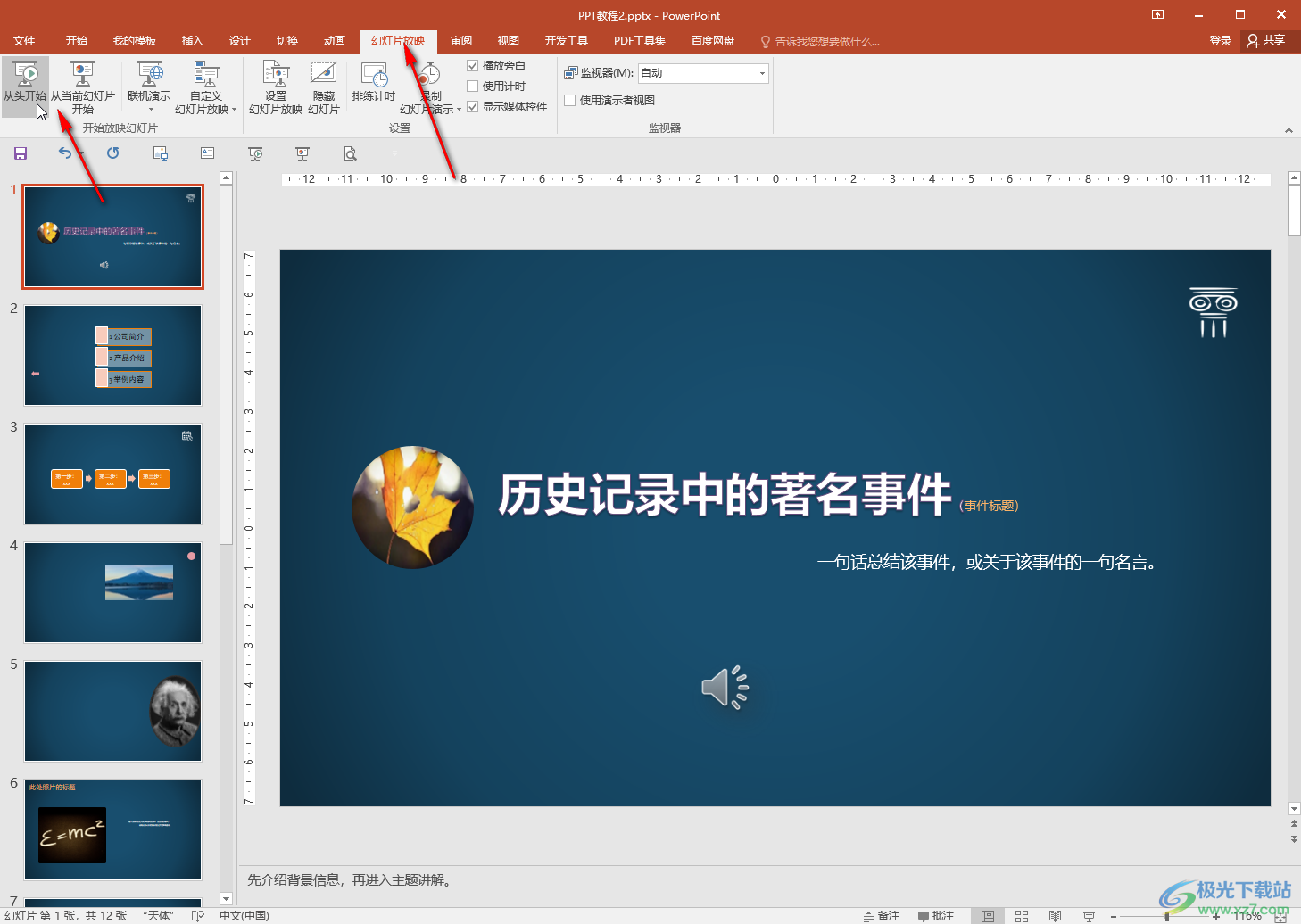Click text box icon in quick access toolbar
This screenshot has height=924, width=1301.
coord(208,153)
